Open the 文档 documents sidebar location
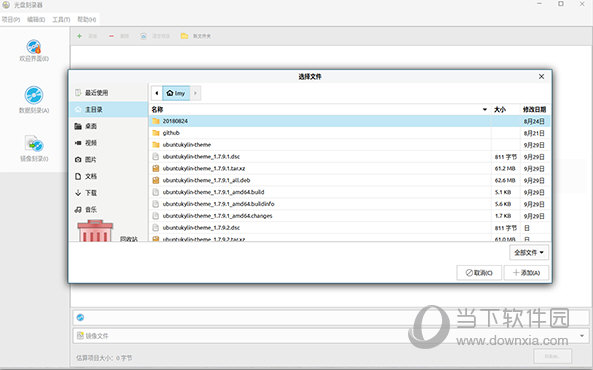The image size is (593, 370). point(109,176)
